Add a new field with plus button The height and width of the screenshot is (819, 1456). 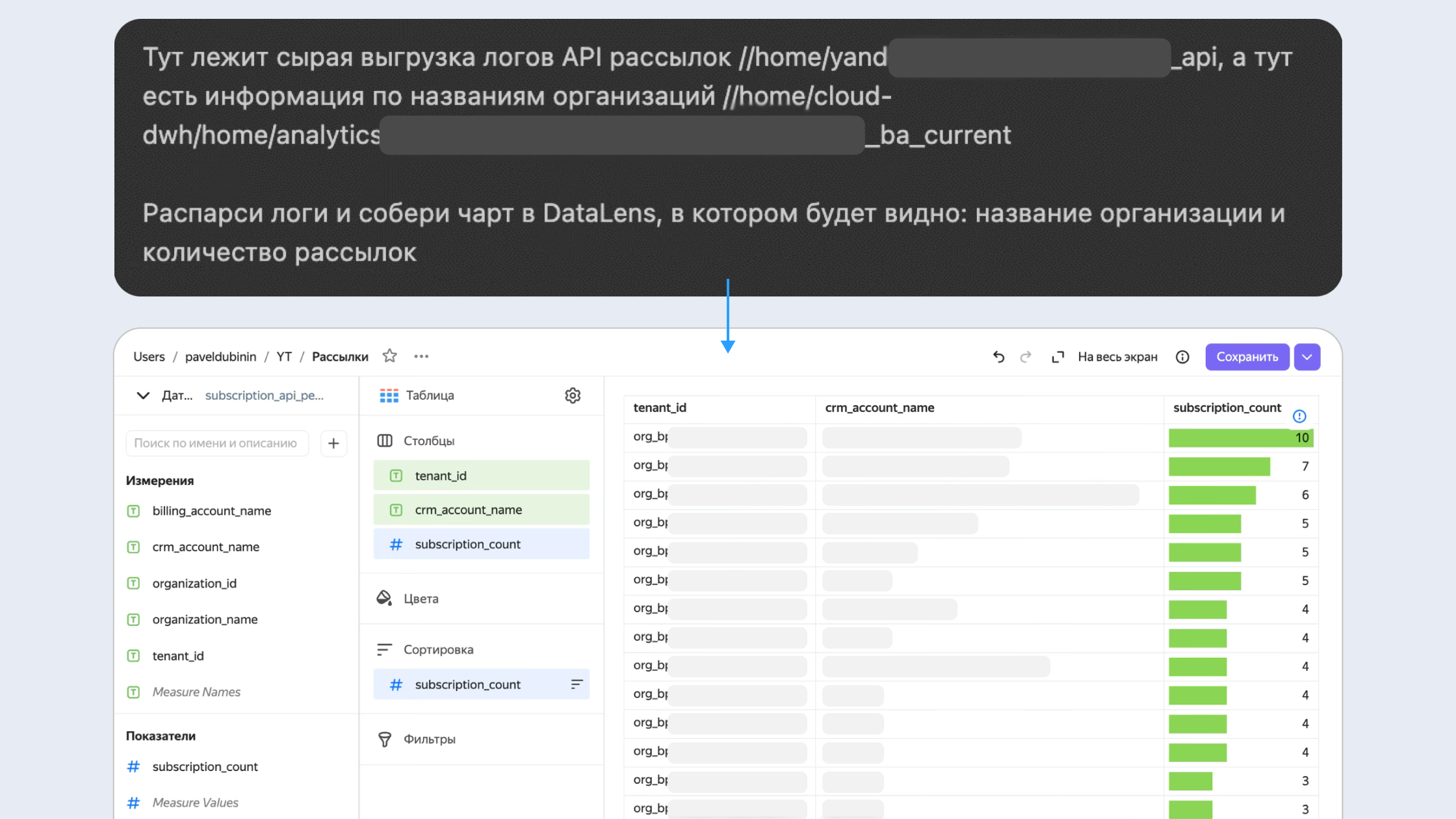(x=333, y=443)
